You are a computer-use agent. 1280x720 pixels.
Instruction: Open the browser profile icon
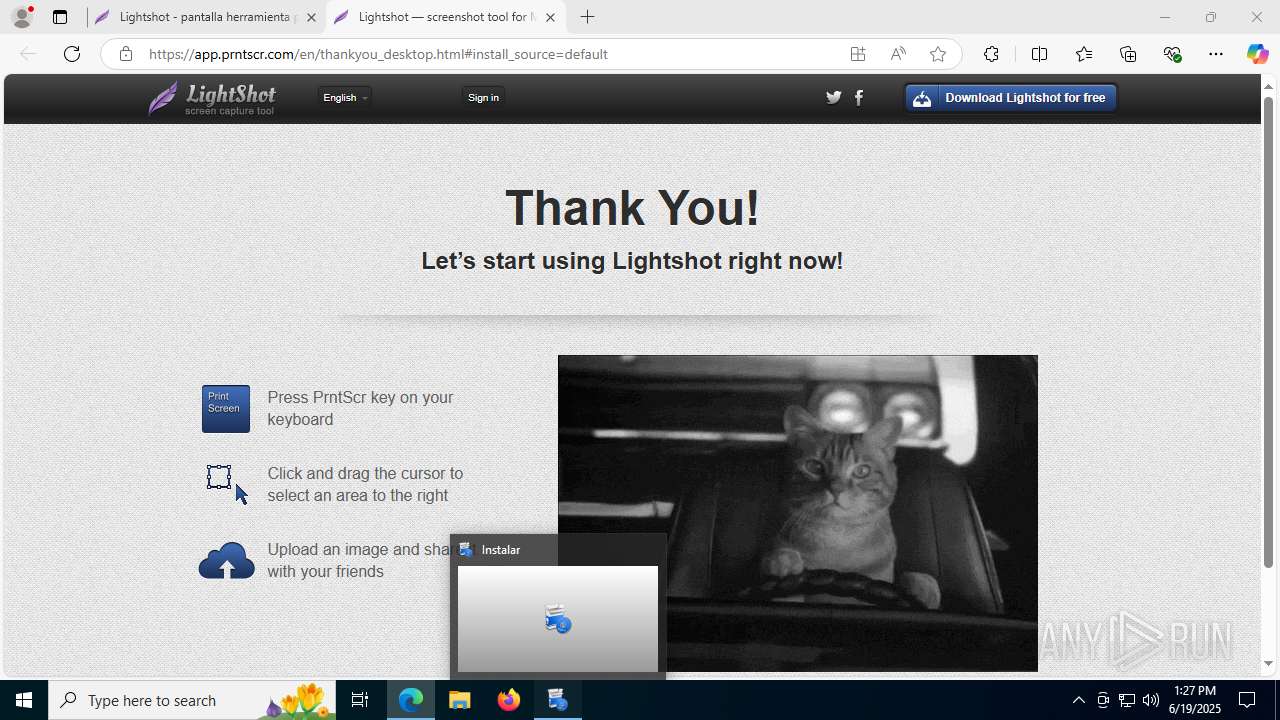point(22,17)
